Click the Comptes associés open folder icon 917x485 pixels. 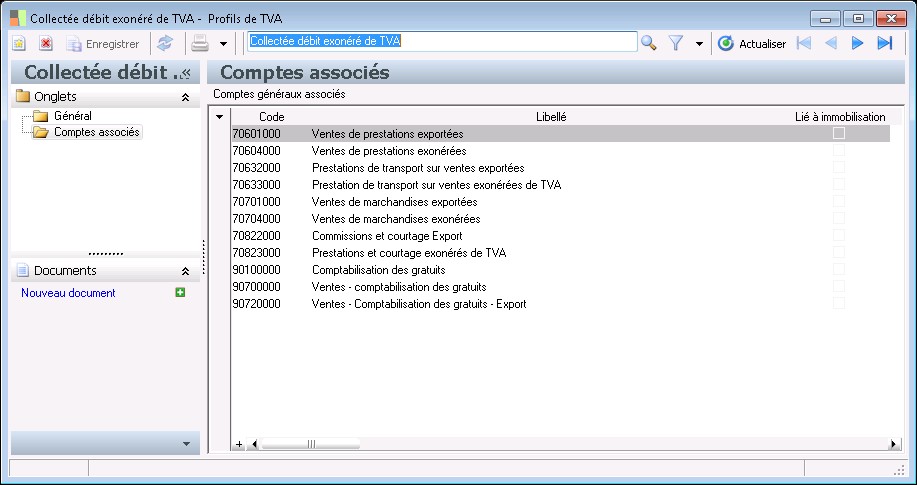click(x=40, y=132)
